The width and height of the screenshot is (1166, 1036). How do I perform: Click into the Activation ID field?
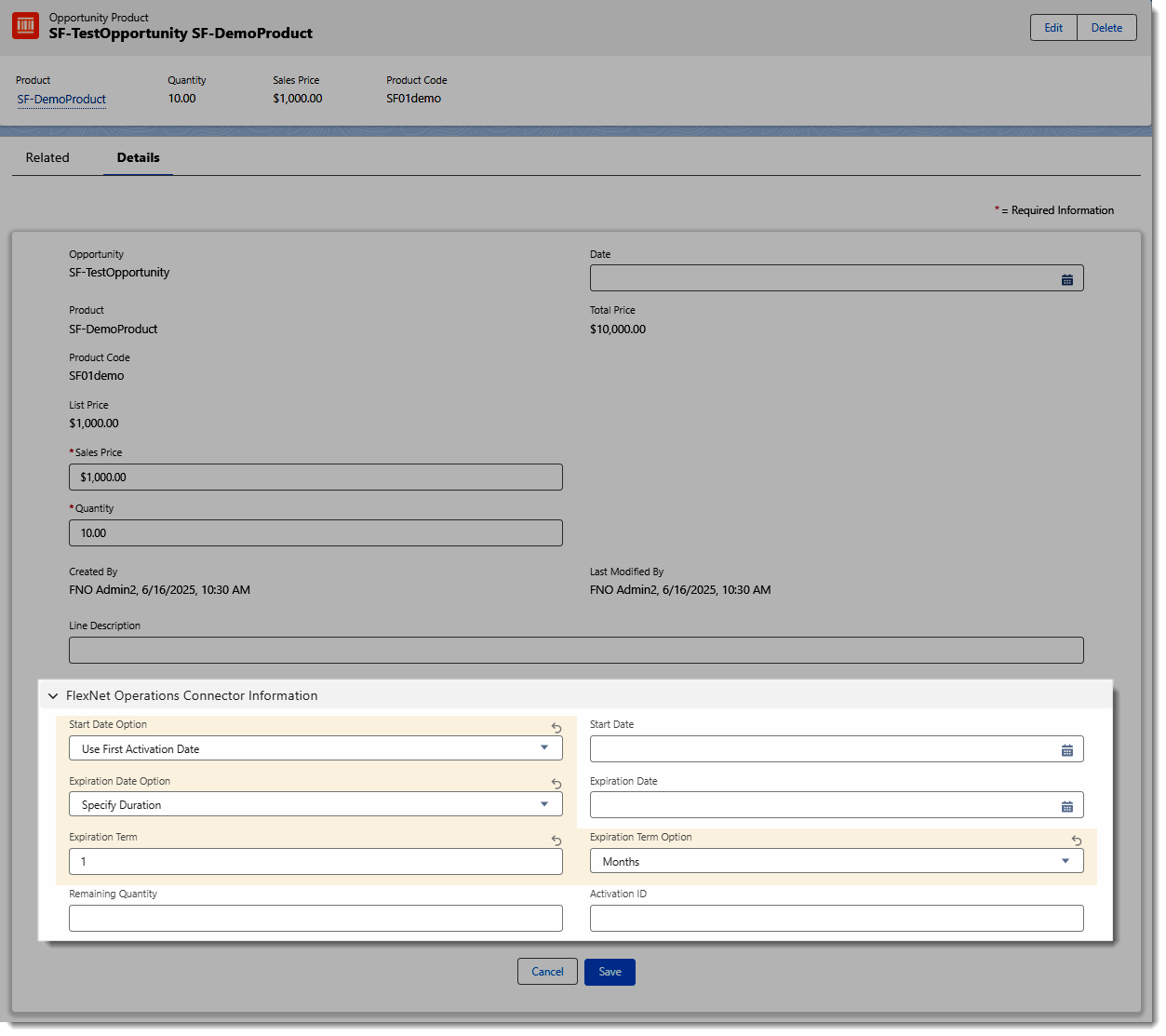pyautogui.click(x=836, y=918)
